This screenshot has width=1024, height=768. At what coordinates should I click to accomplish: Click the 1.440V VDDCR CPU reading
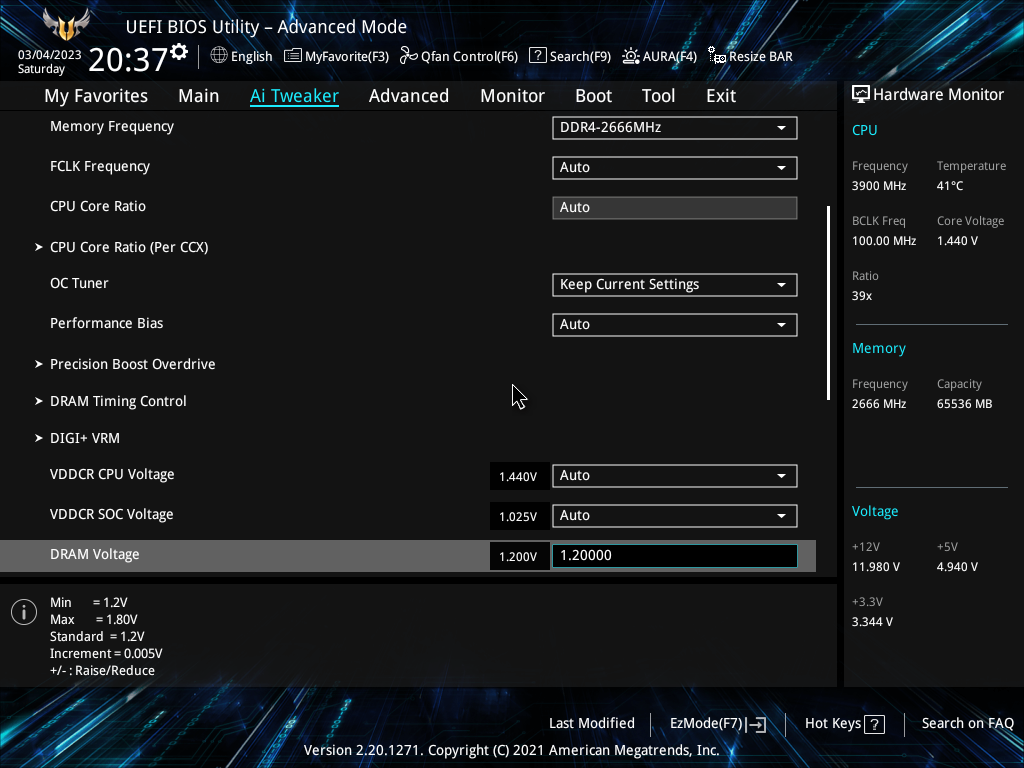[x=518, y=477]
